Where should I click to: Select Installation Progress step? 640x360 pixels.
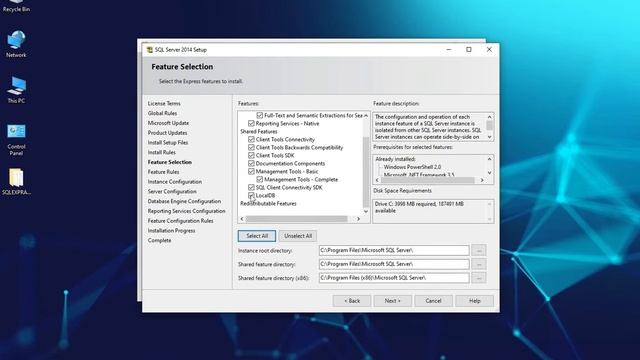point(171,231)
